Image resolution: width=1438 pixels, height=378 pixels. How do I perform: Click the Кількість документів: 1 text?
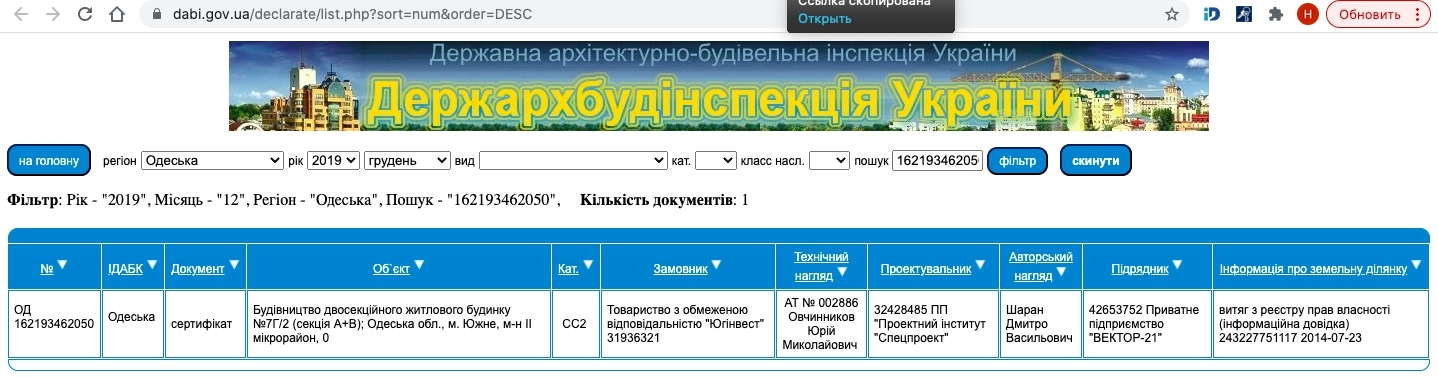click(x=664, y=200)
